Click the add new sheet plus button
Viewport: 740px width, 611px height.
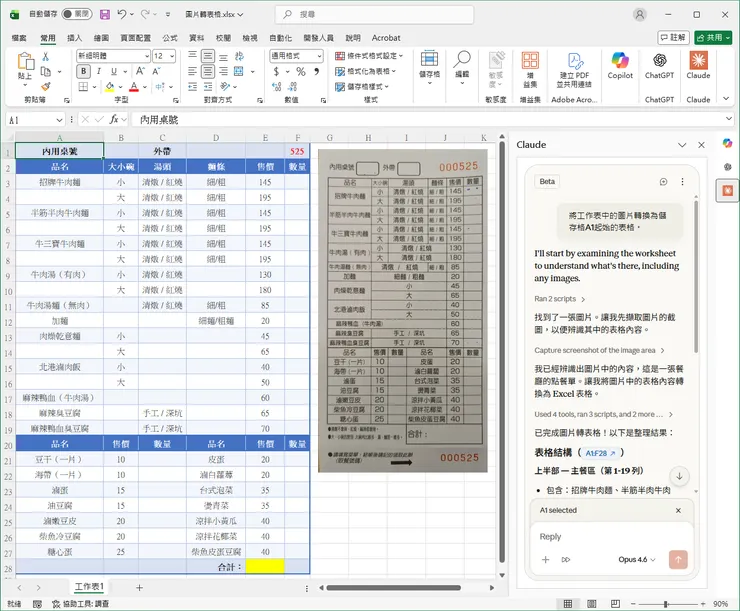pyautogui.click(x=139, y=588)
